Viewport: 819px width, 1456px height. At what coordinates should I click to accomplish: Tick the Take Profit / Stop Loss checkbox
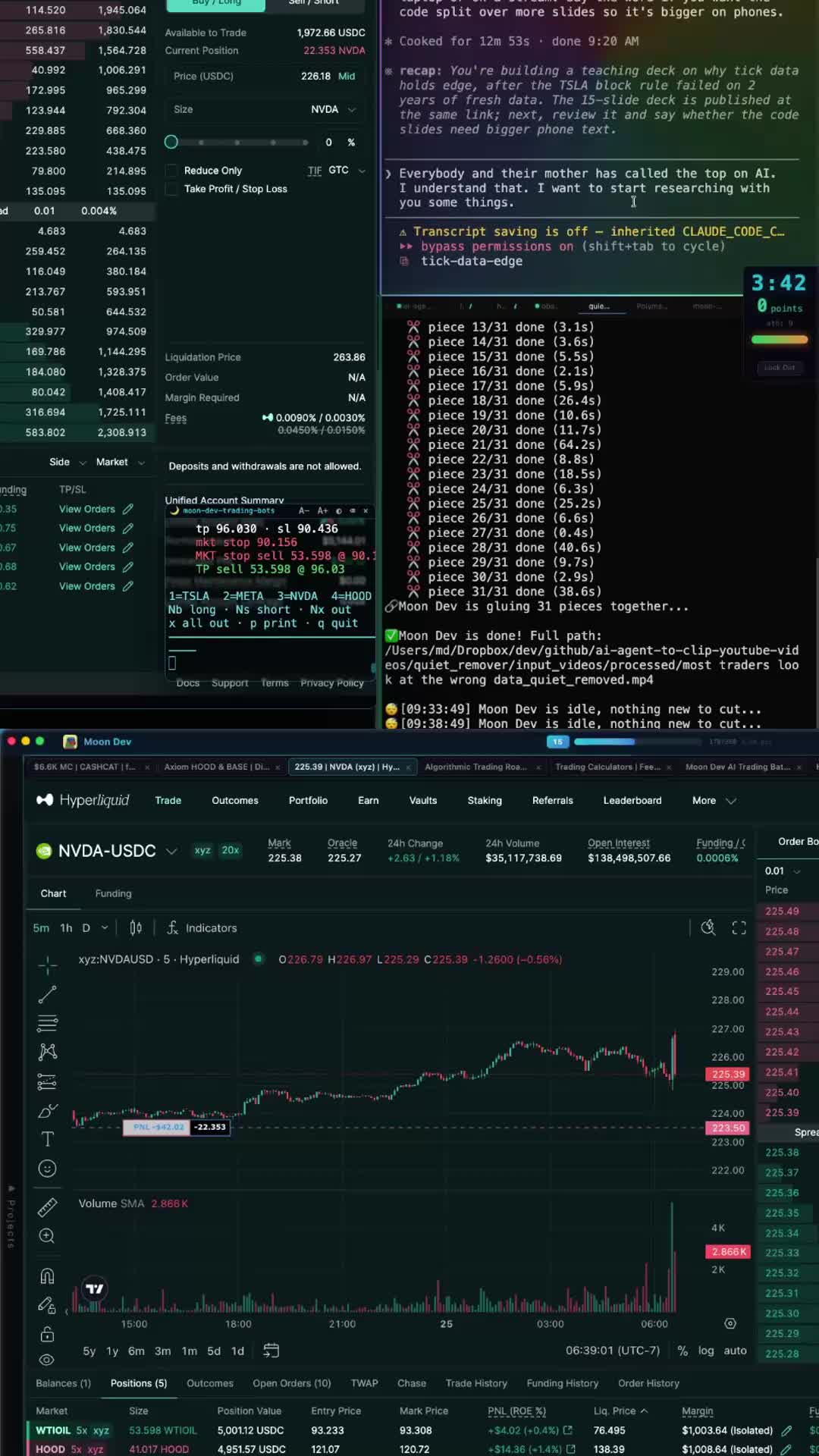coord(172,189)
